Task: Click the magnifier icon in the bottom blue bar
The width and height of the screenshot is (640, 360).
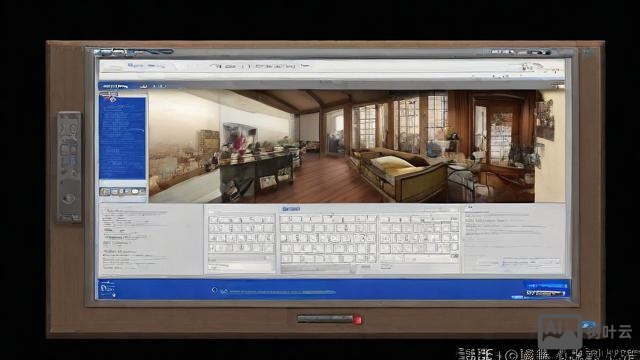Action: 214,290
